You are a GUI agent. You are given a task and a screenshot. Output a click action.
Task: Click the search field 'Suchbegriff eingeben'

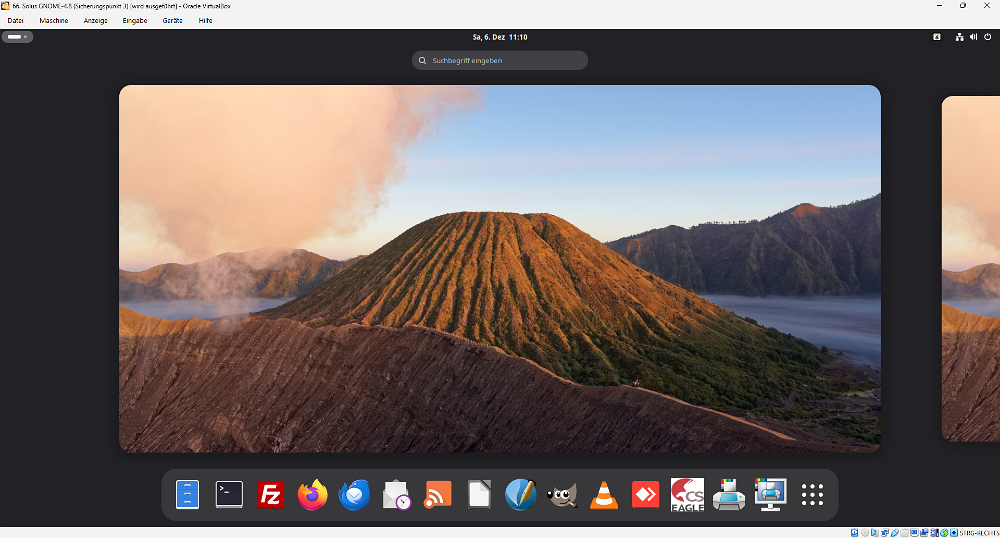coord(500,60)
